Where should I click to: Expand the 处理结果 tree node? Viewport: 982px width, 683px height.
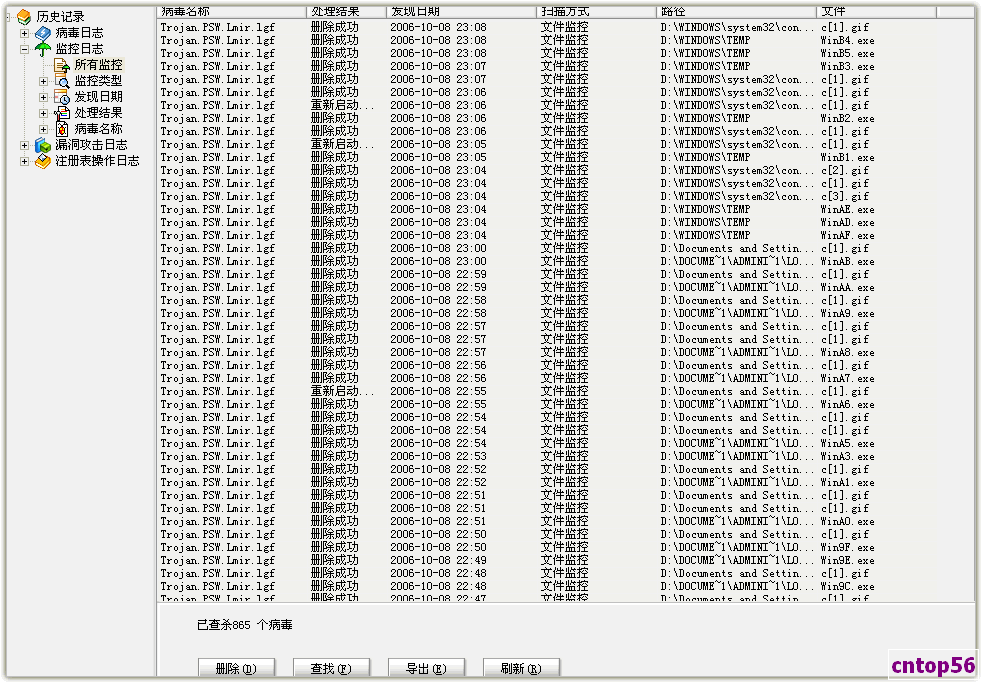pyautogui.click(x=43, y=113)
